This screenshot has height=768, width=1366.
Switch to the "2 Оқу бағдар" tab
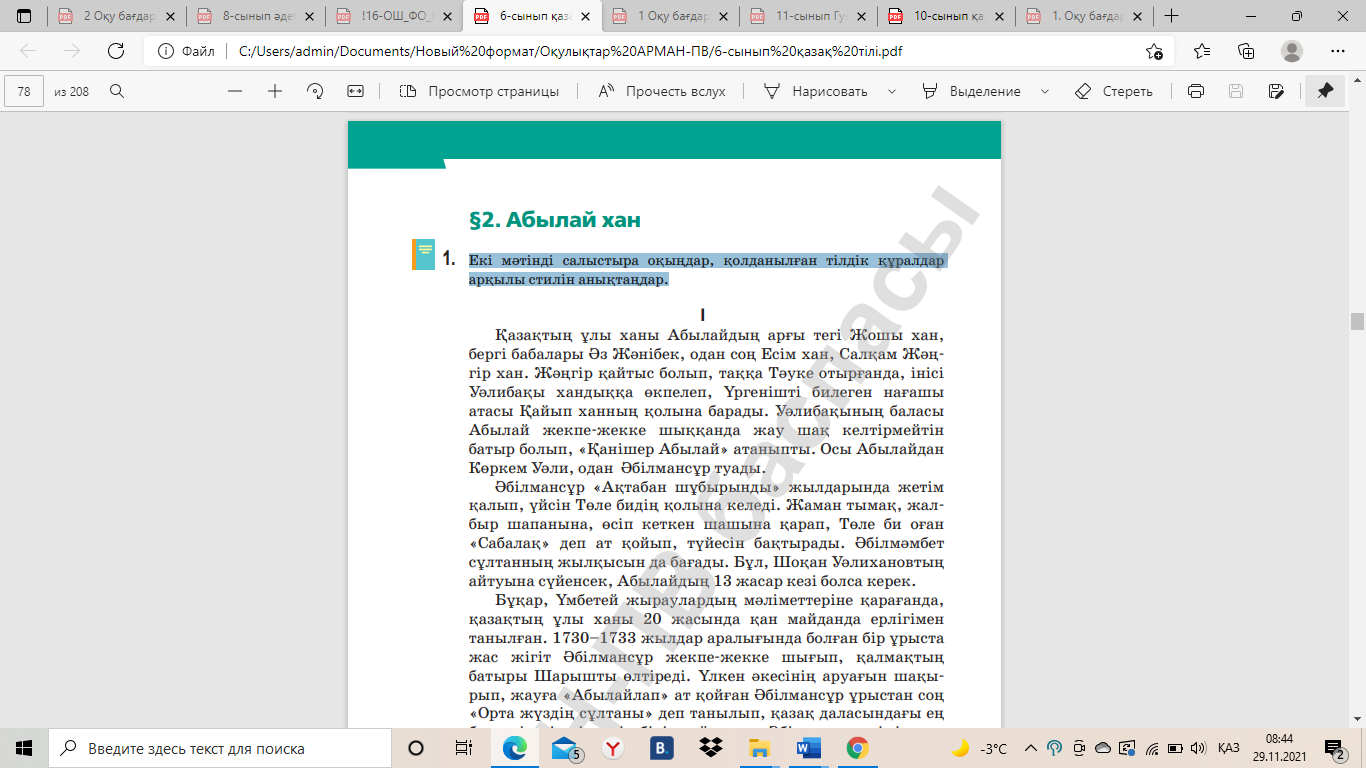point(116,16)
